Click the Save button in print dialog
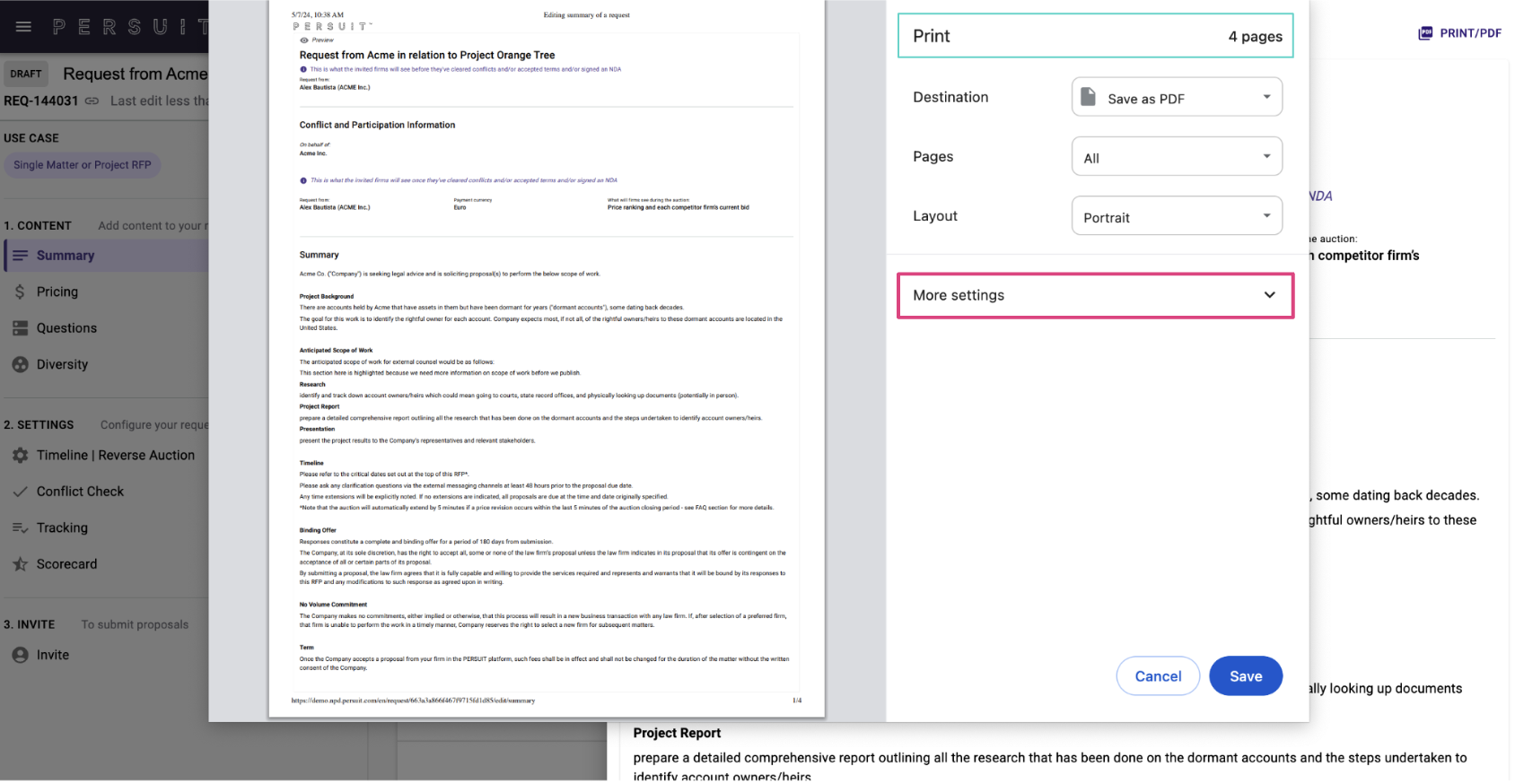1515x784 pixels. [1245, 676]
